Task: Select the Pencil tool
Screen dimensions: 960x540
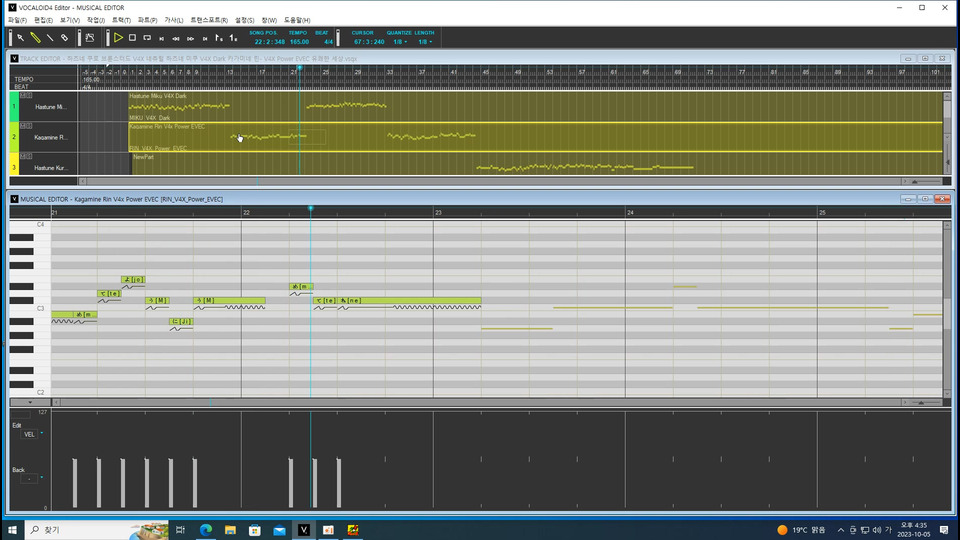Action: pyautogui.click(x=36, y=38)
